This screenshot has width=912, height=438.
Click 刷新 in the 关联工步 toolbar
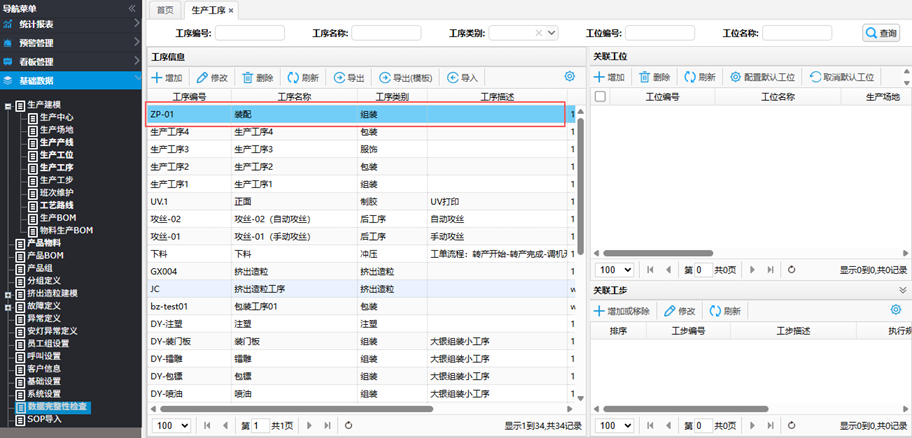[725, 311]
